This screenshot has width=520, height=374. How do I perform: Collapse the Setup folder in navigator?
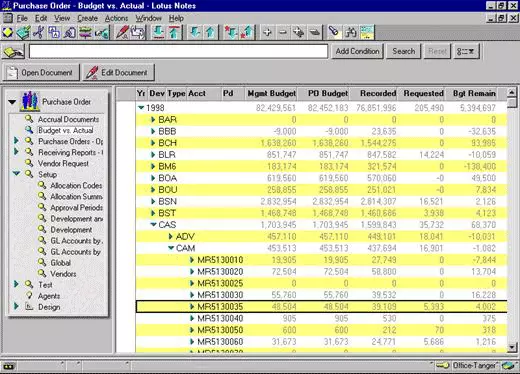[x=16, y=174]
